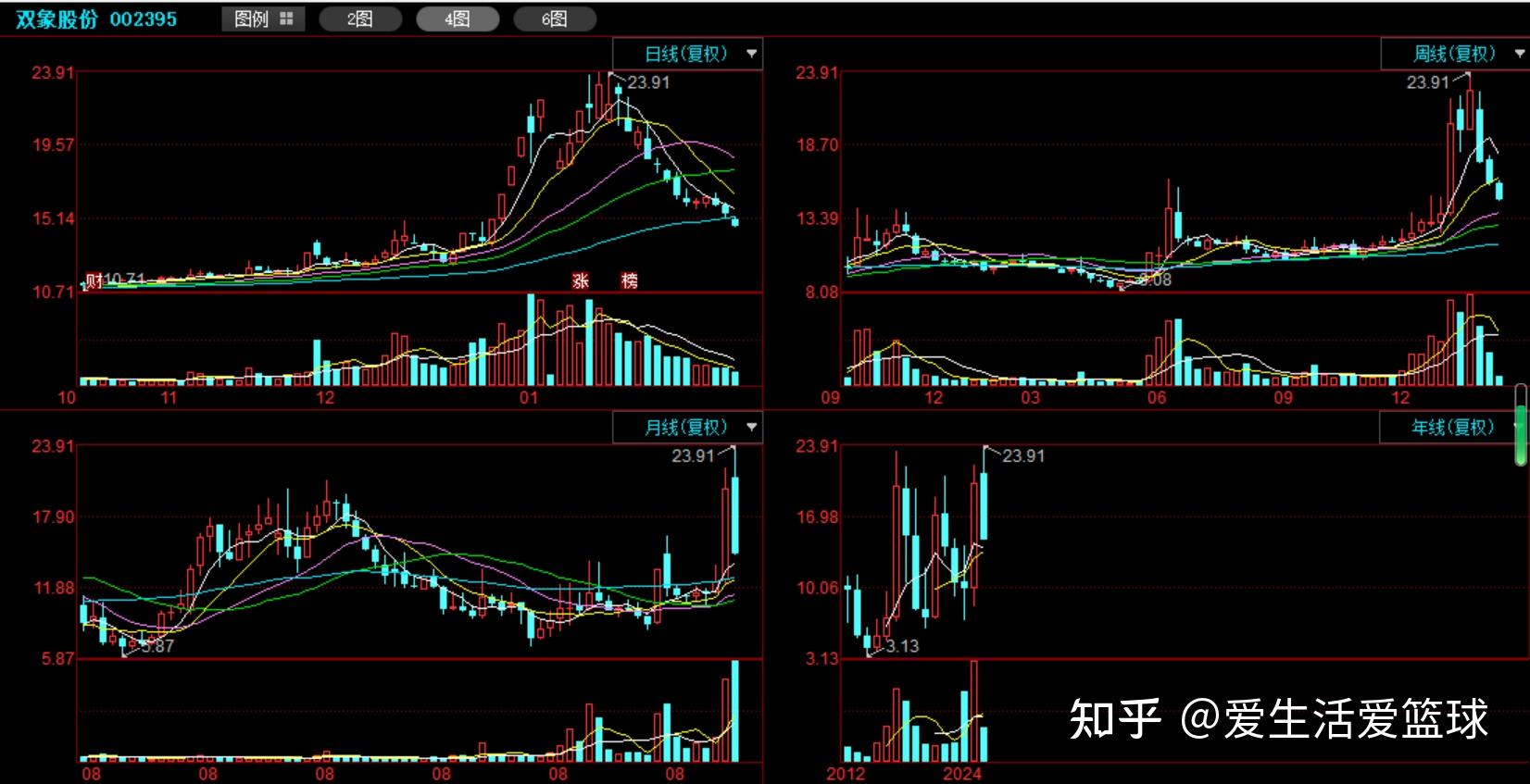Click the 5.87 low label on monthly chart
This screenshot has width=1530, height=784.
(x=157, y=646)
